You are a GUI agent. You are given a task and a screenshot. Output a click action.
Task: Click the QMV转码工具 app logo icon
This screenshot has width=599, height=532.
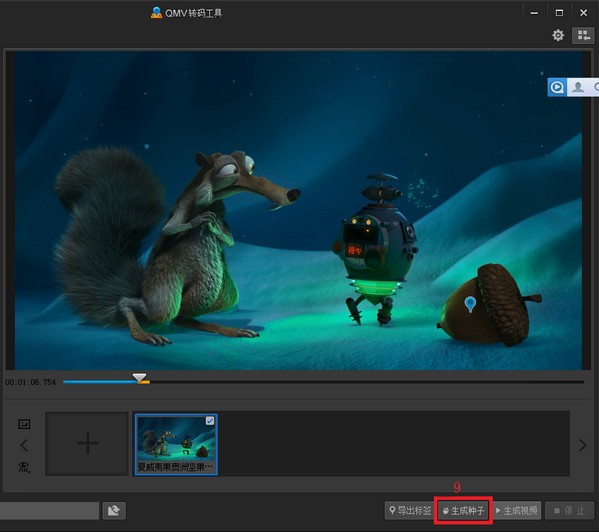156,13
